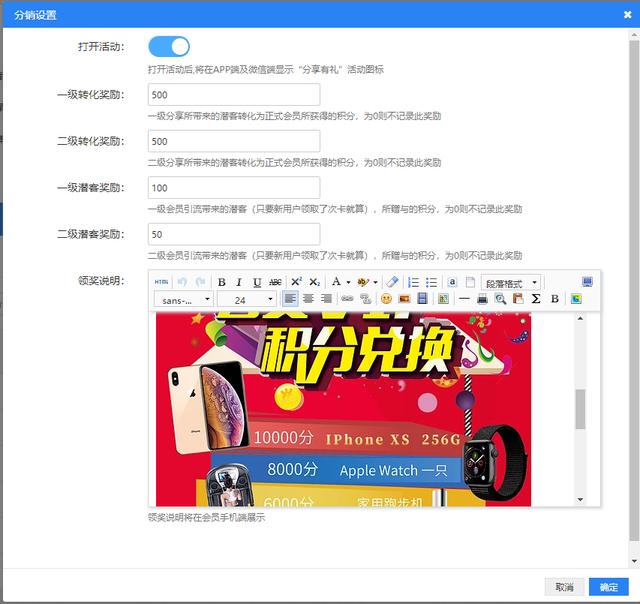This screenshot has width=640, height=604.
Task: Align text to the left
Action: [290, 299]
